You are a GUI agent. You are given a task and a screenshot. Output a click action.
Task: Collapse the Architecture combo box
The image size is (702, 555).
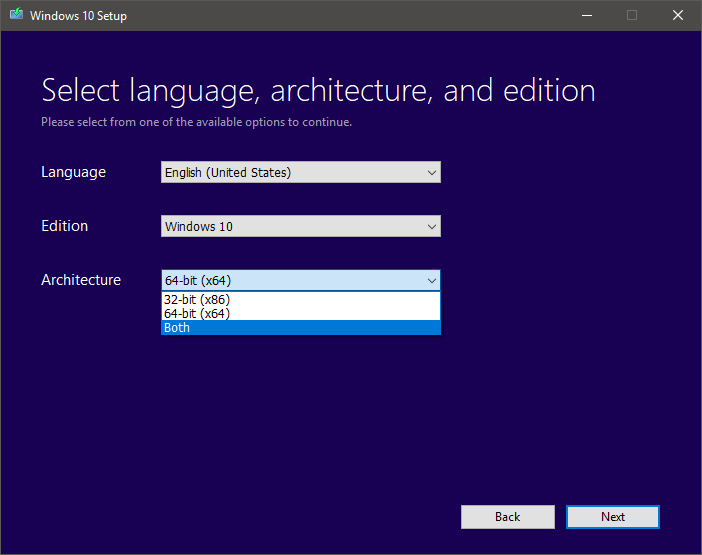tap(300, 280)
